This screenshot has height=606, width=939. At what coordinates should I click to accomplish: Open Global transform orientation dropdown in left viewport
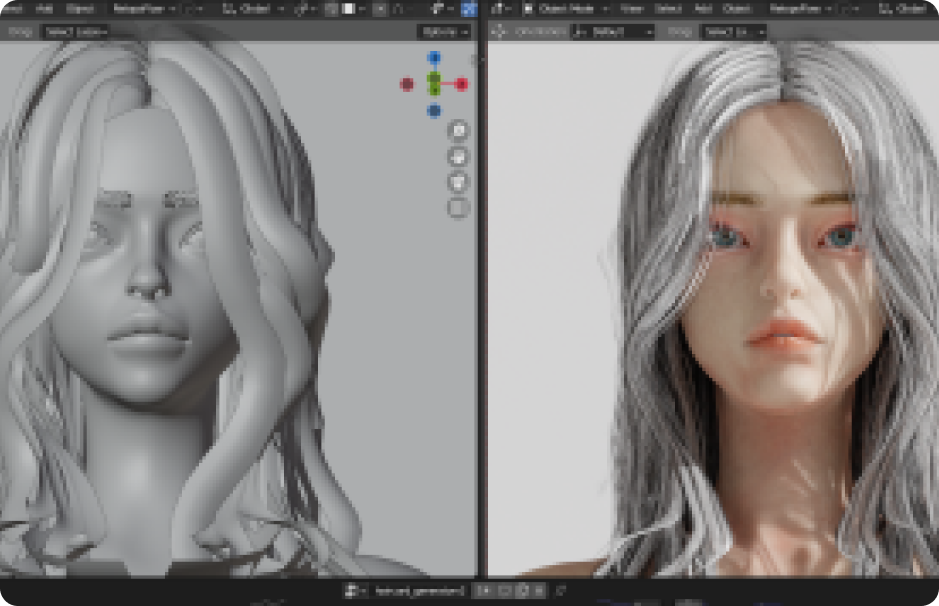point(253,8)
